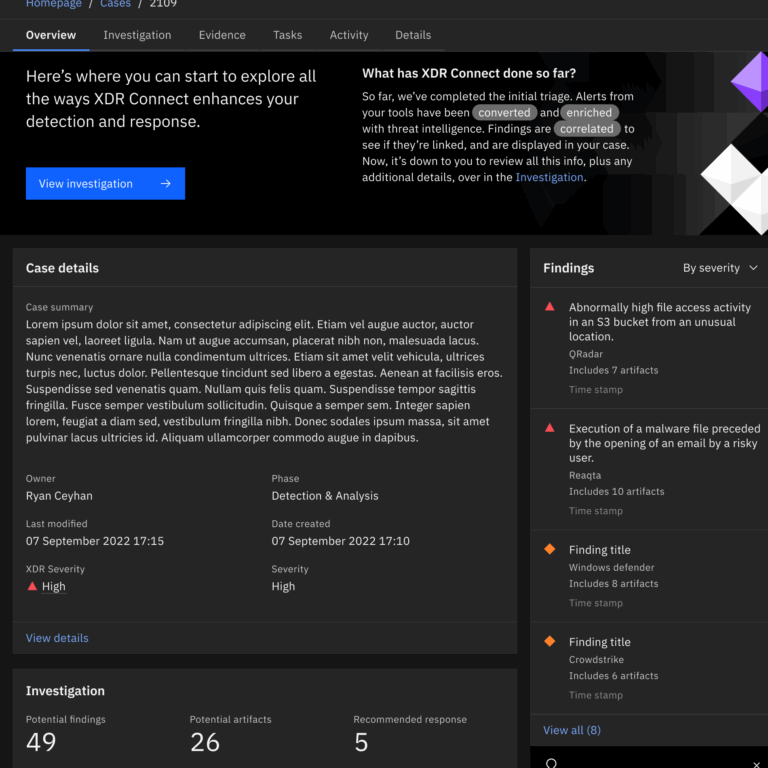Click the enriched tag
Screen dimensions: 768x768
[x=589, y=113]
